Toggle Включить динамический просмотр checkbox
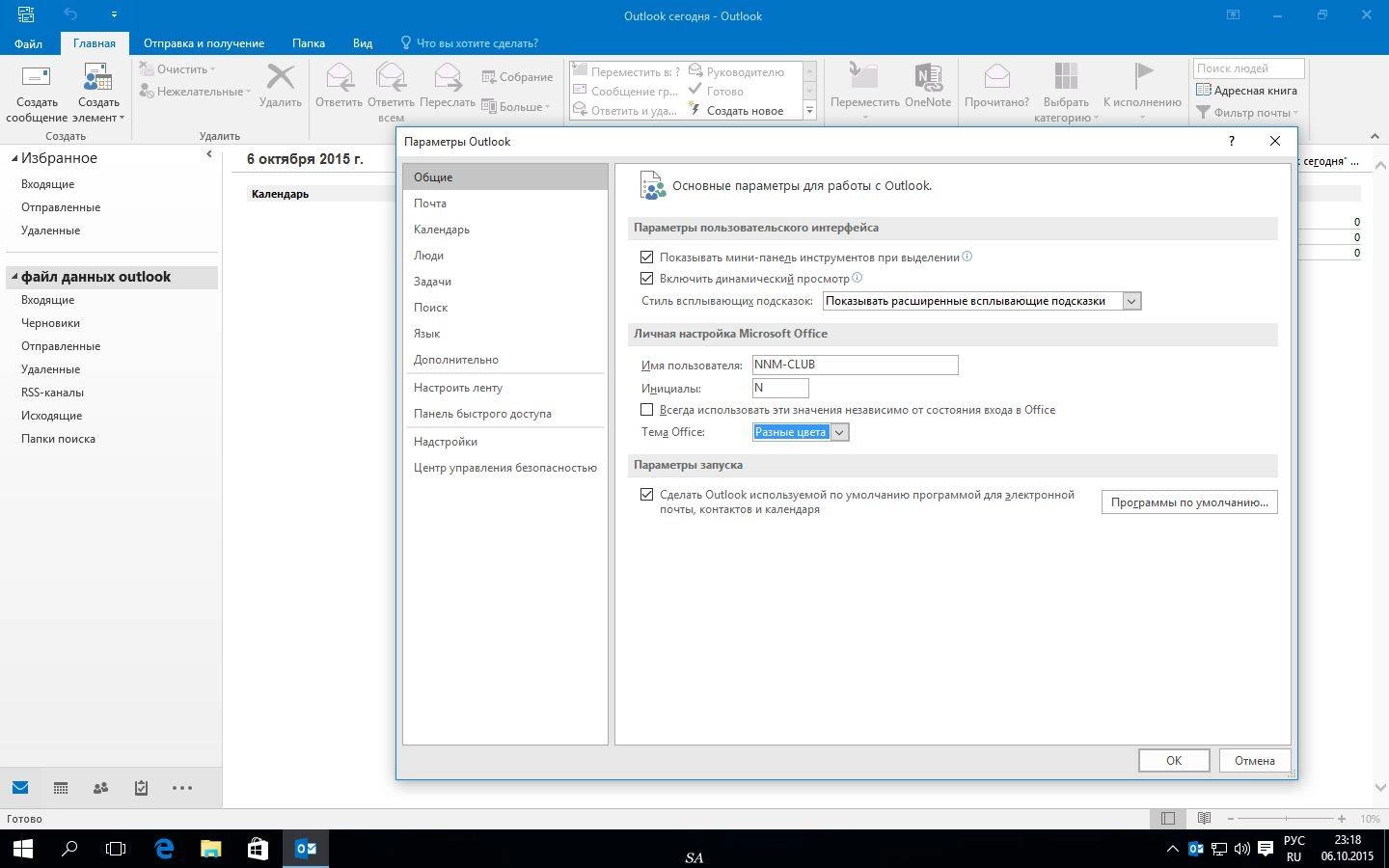The image size is (1389, 868). click(646, 278)
